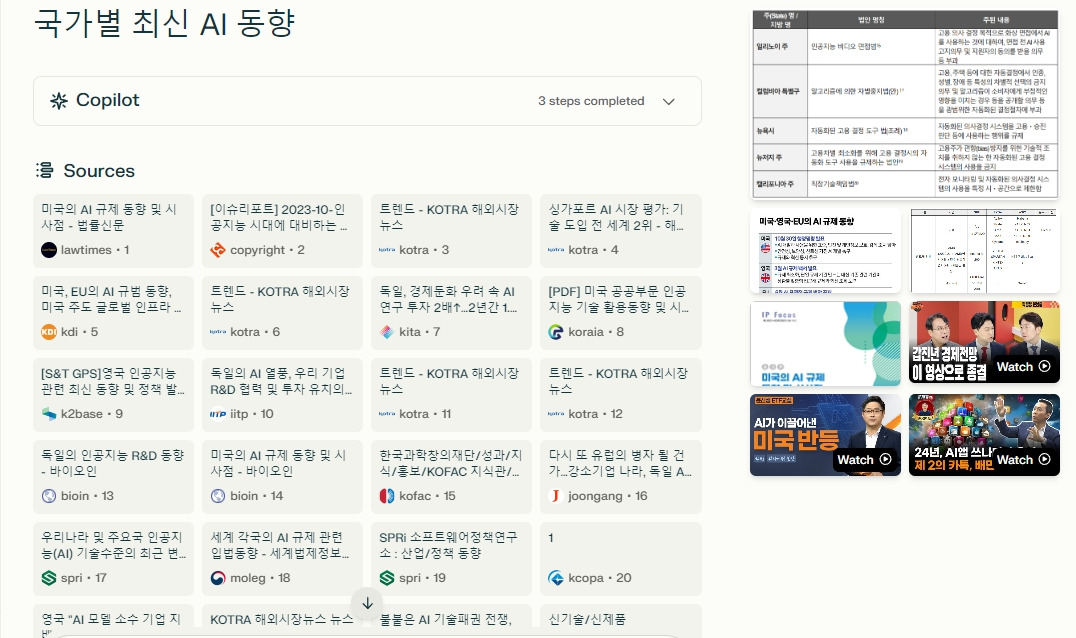Open the IP Focus 미국의 AI 규제 image
Image resolution: width=1076 pixels, height=638 pixels.
click(826, 342)
